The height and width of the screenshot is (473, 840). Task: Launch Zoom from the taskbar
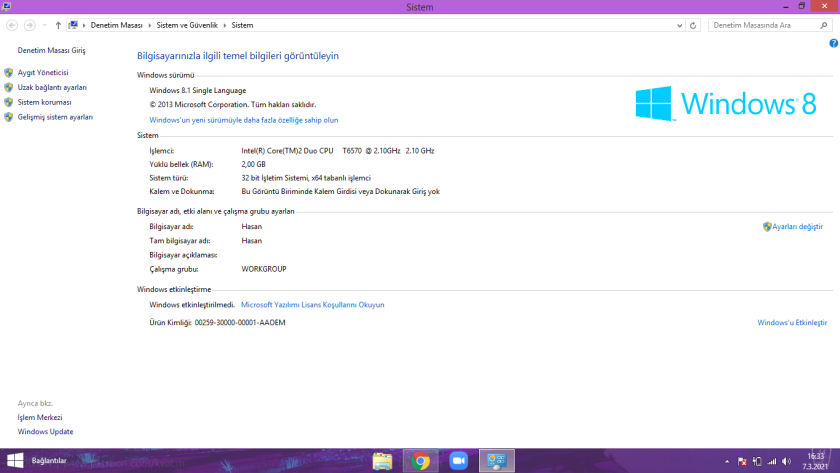[459, 461]
